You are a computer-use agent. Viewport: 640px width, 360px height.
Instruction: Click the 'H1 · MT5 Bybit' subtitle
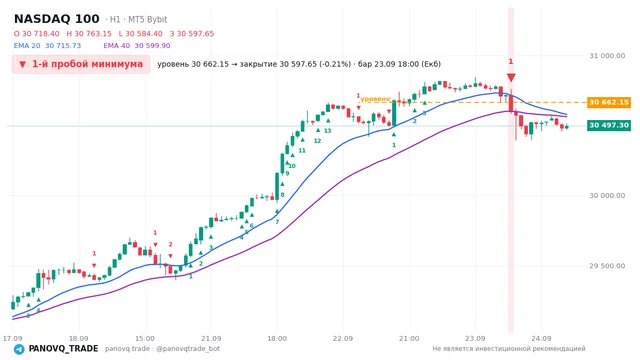pyautogui.click(x=138, y=20)
